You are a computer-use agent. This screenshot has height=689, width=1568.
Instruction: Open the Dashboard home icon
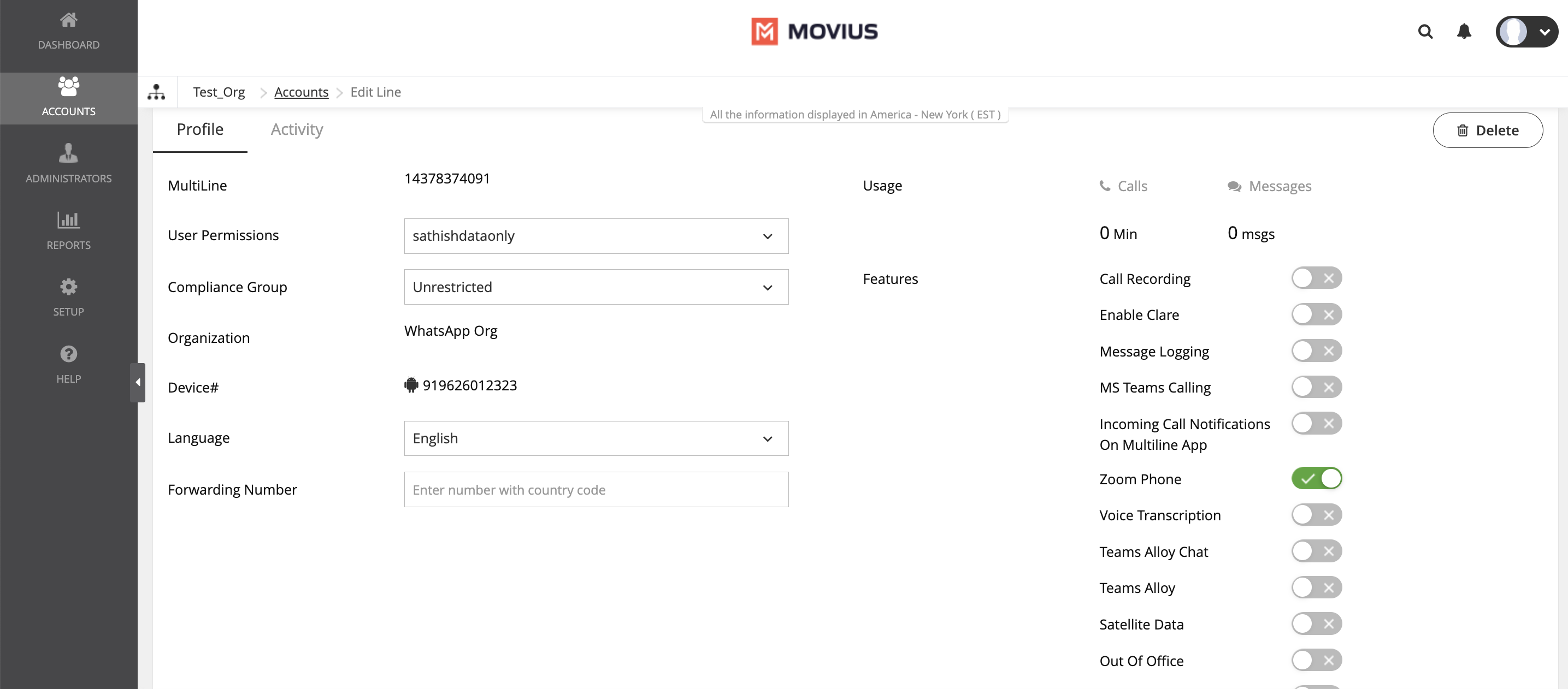68,21
